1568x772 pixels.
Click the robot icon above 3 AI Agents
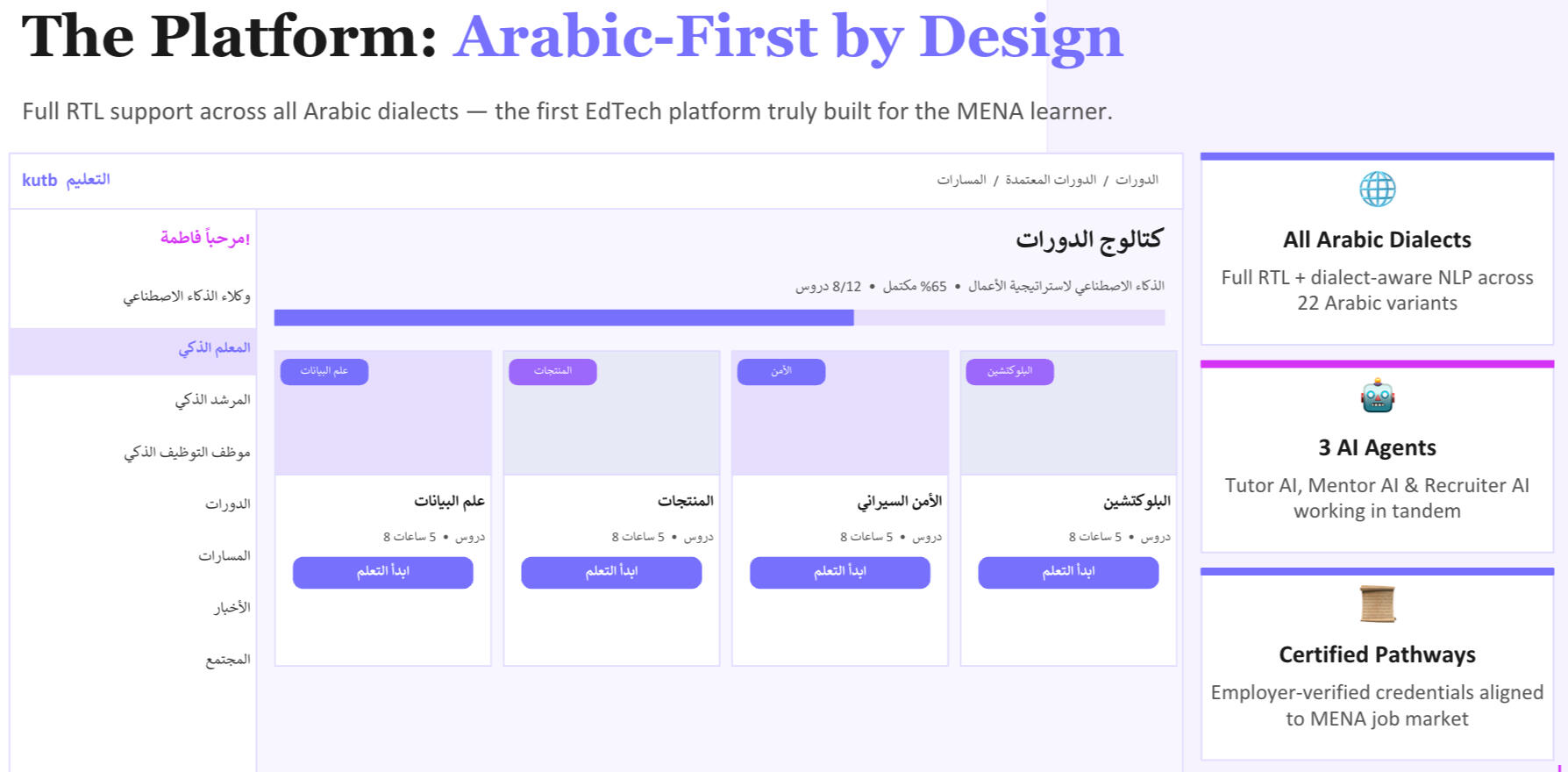pos(1377,397)
